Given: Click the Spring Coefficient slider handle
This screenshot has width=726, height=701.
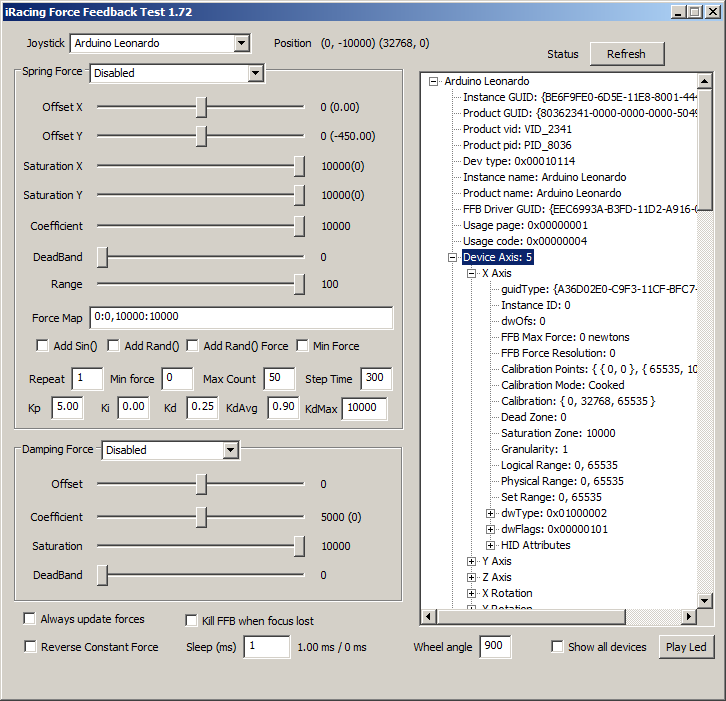Looking at the screenshot, I should [299, 226].
